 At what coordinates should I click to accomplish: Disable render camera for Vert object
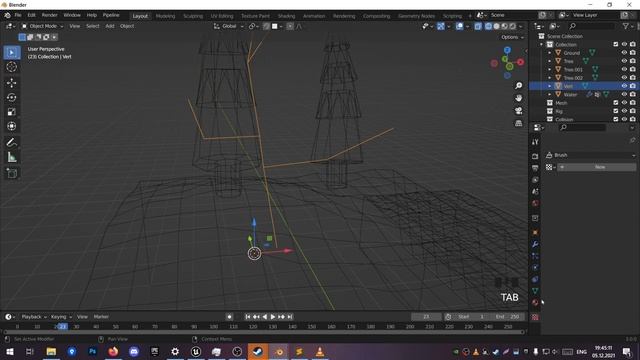pos(633,86)
